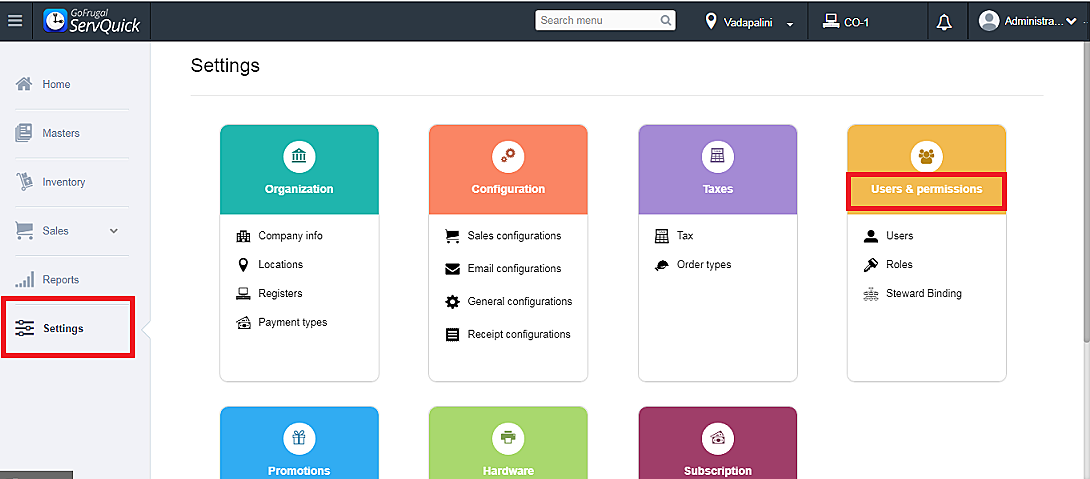Click the search magnifier icon
Image resolution: width=1090 pixels, height=479 pixels.
click(x=665, y=21)
